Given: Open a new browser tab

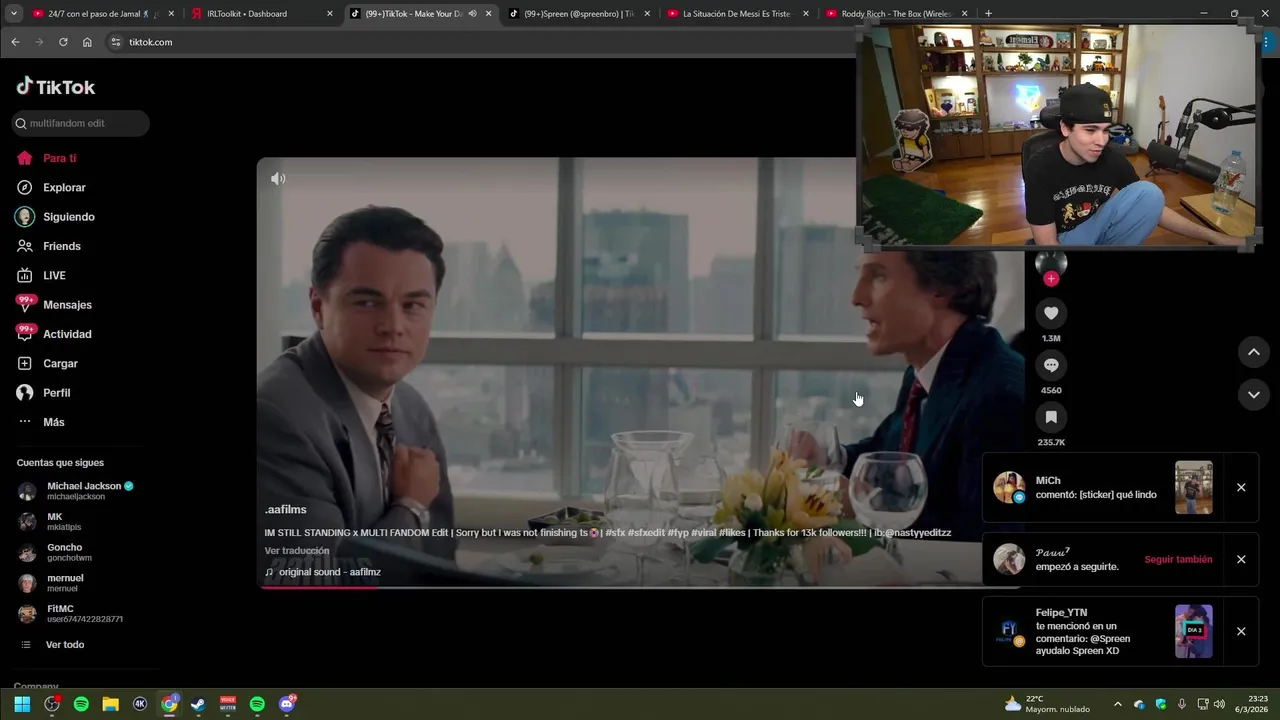Looking at the screenshot, I should pos(988,14).
